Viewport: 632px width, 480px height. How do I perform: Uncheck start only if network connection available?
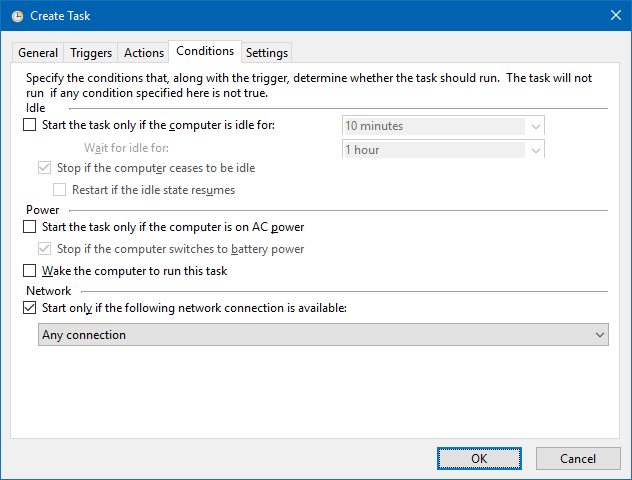pos(29,308)
